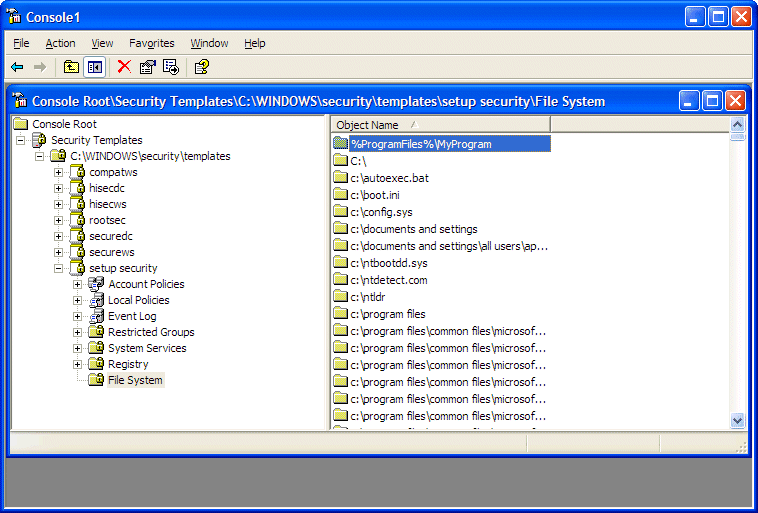Open the Window menu
Image resolution: width=758 pixels, height=513 pixels.
(209, 44)
